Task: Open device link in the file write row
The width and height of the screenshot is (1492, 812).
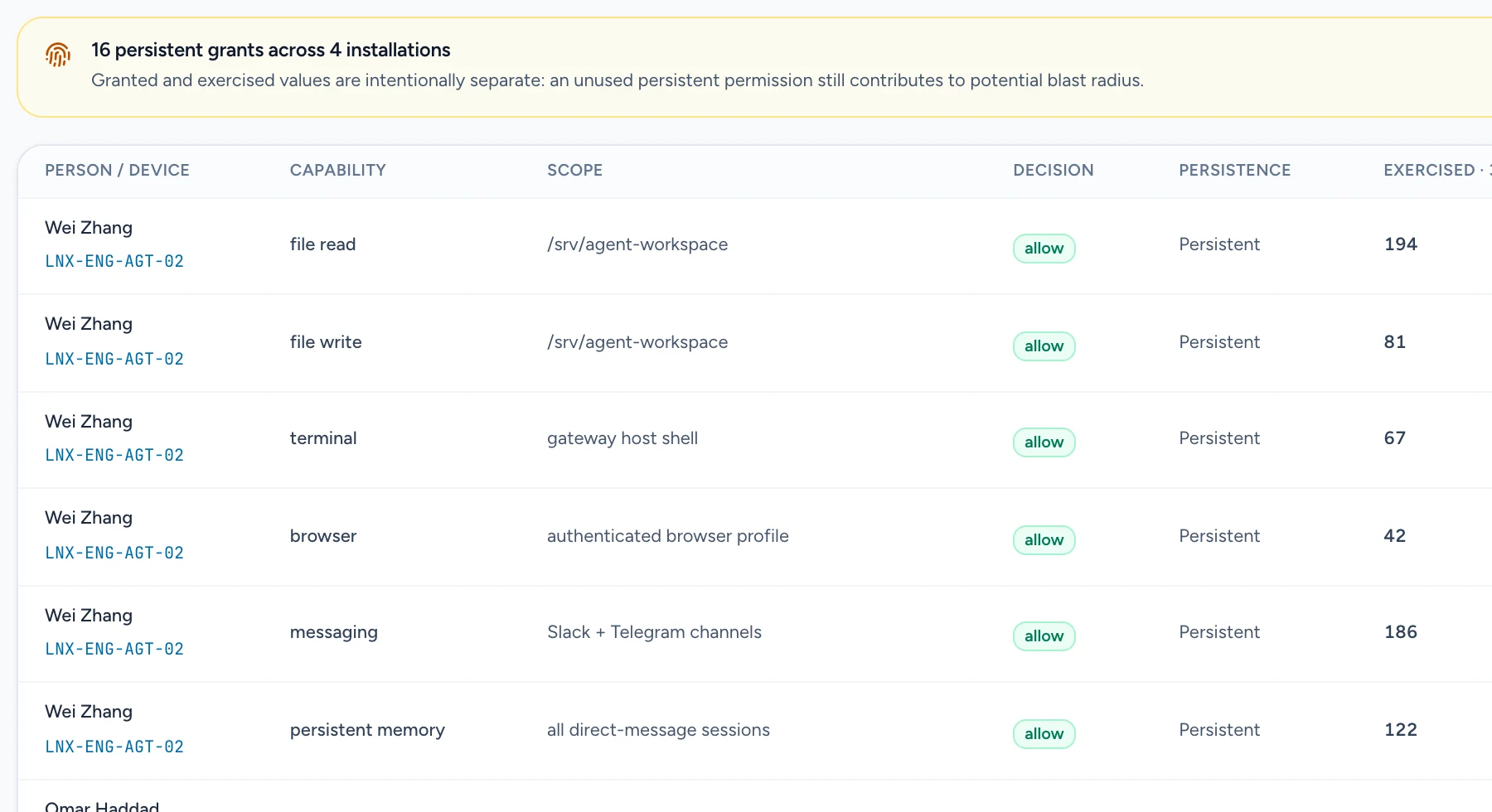Action: click(114, 359)
